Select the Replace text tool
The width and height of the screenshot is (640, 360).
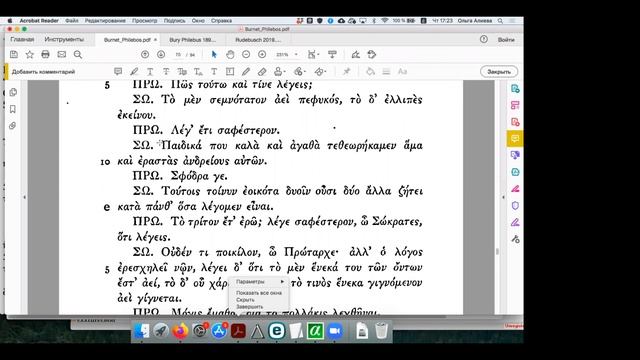(182, 71)
